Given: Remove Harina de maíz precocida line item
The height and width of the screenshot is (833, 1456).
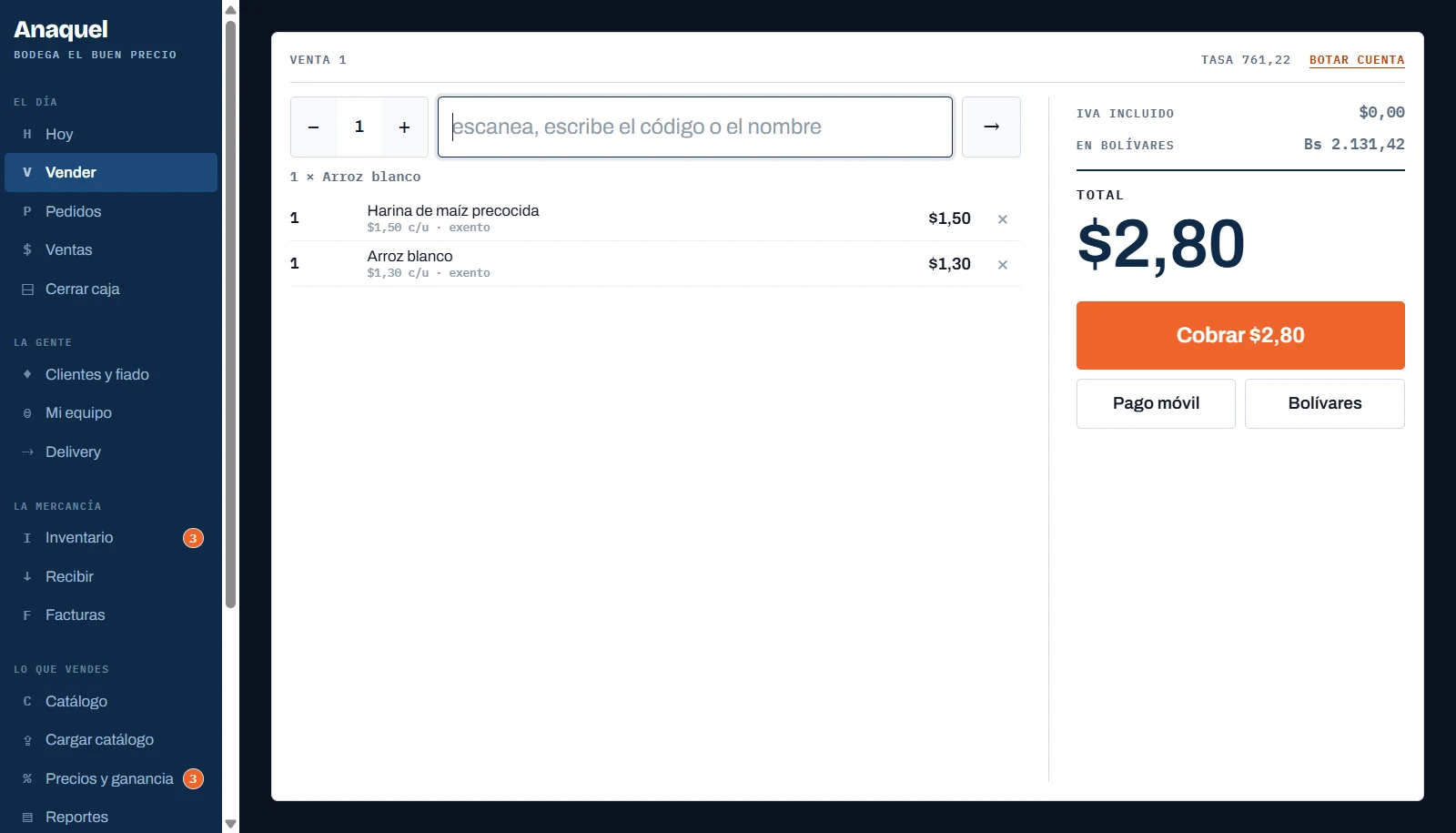Looking at the screenshot, I should pos(1002,218).
